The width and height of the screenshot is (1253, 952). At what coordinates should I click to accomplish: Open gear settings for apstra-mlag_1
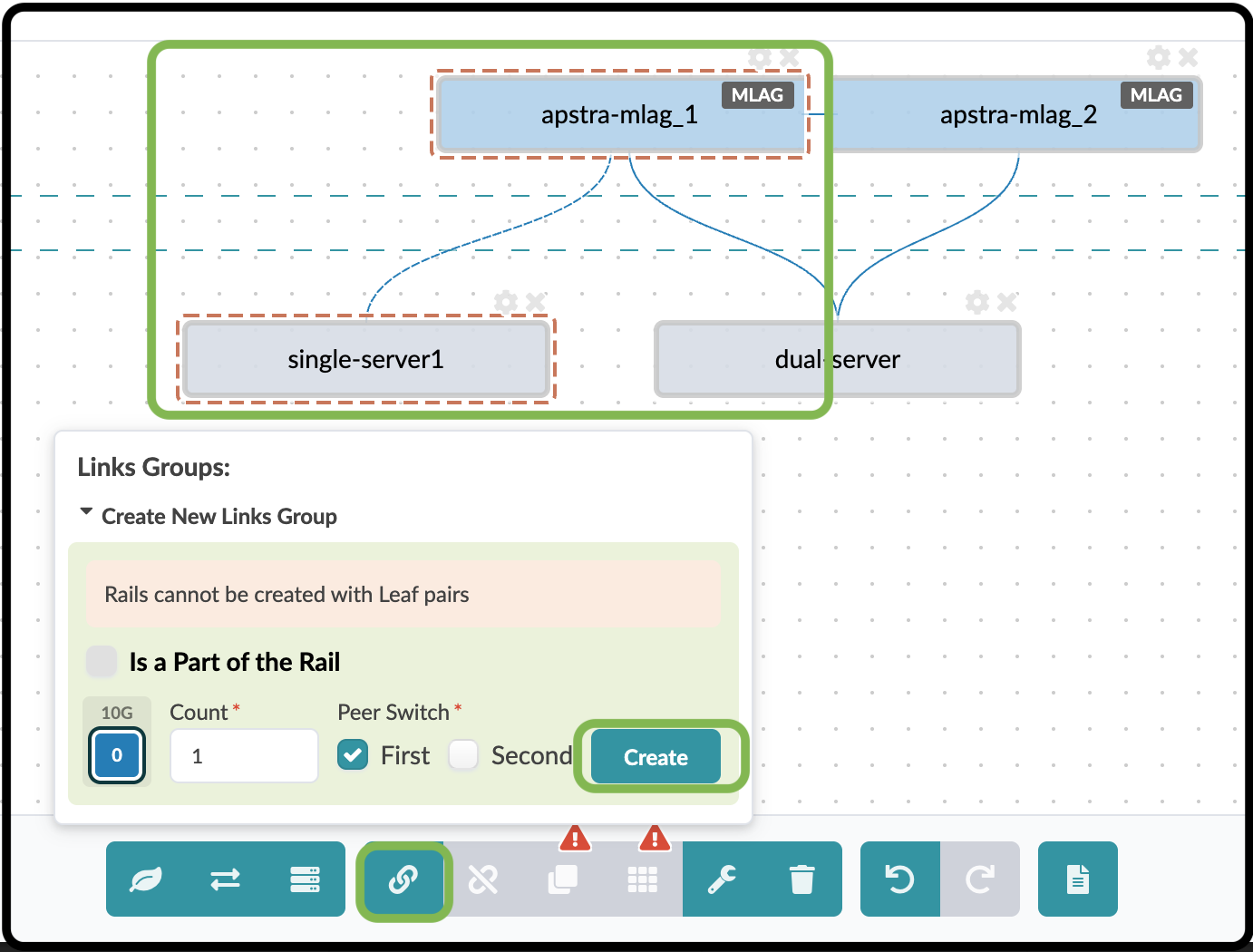(x=760, y=58)
